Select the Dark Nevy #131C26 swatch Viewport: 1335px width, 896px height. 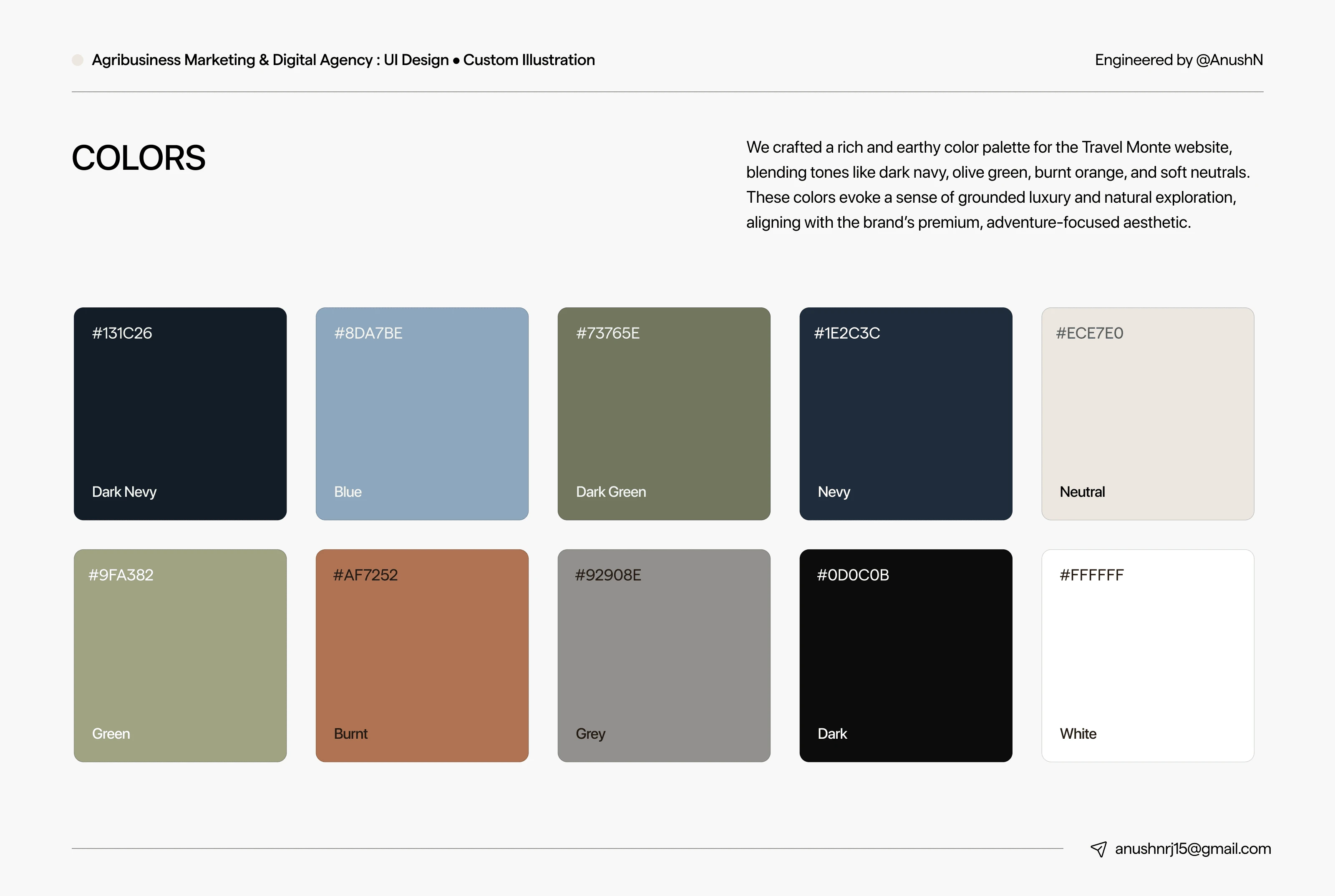point(180,414)
